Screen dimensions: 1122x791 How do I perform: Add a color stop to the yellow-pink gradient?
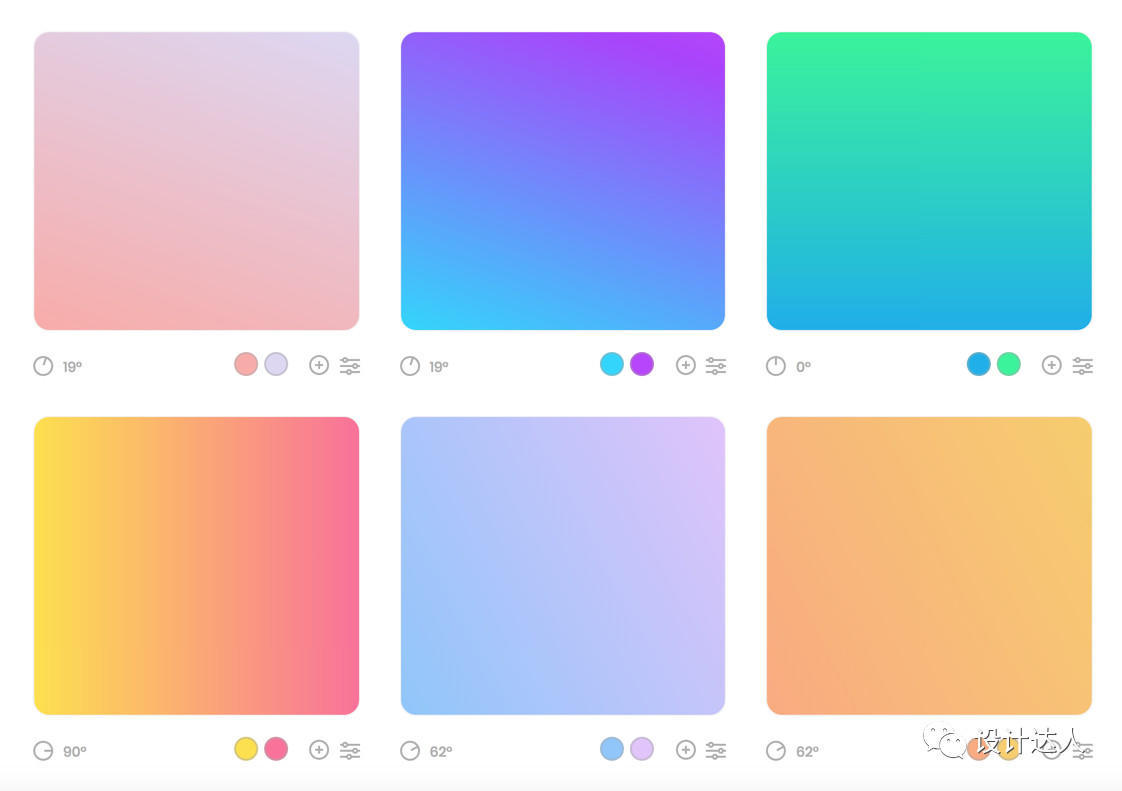[319, 749]
